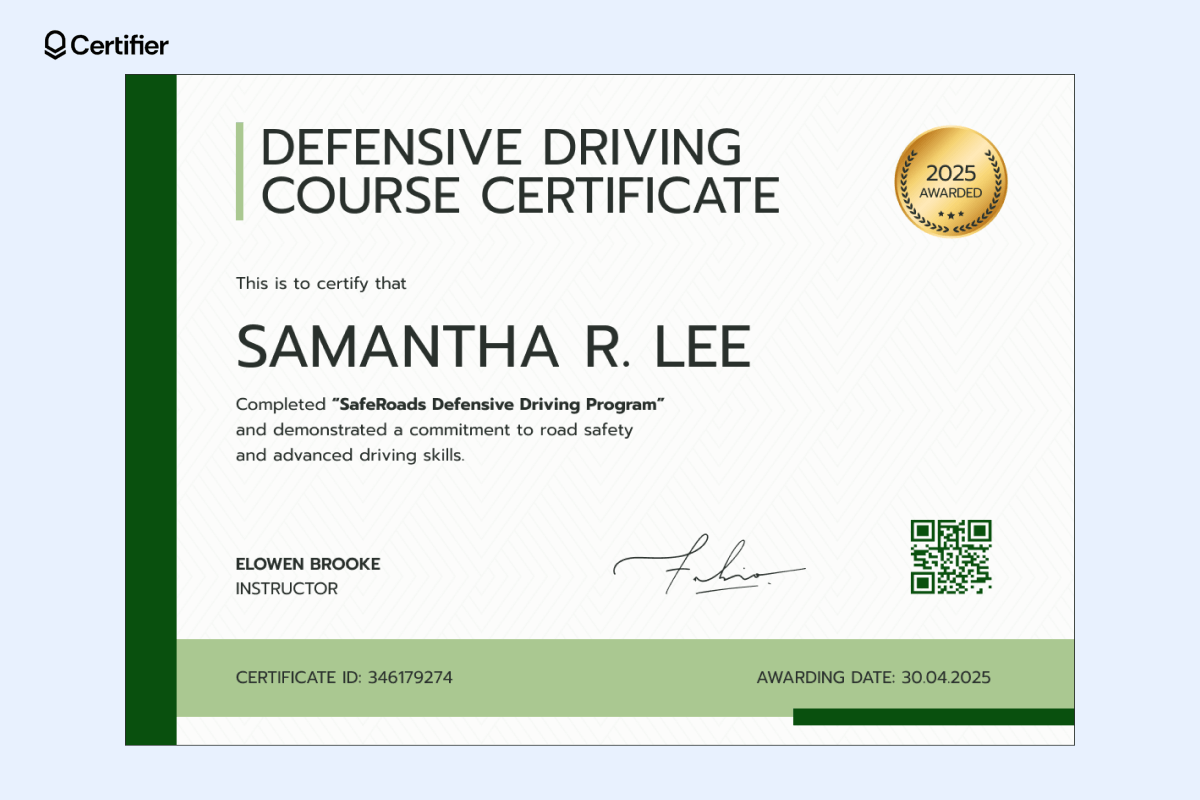Click the green QR code
1200x800 pixels.
(950, 557)
